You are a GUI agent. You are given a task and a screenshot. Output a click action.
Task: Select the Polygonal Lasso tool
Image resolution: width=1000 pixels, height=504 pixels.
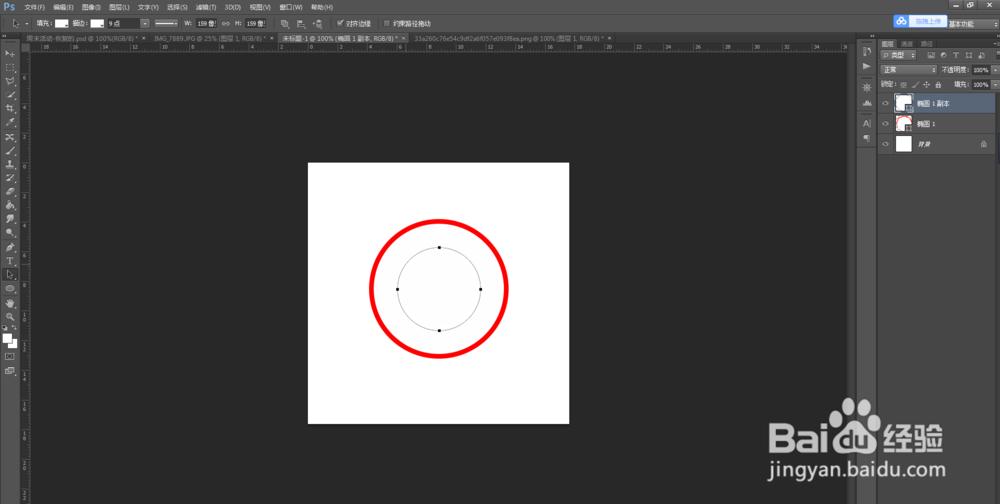[x=10, y=81]
